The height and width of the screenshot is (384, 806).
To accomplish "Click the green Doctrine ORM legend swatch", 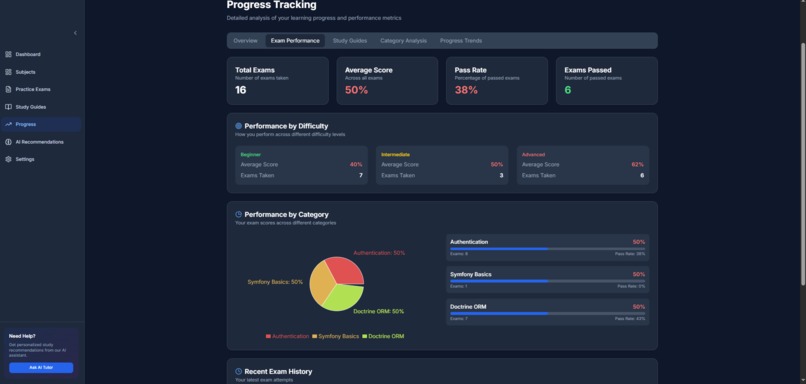I will [x=365, y=336].
